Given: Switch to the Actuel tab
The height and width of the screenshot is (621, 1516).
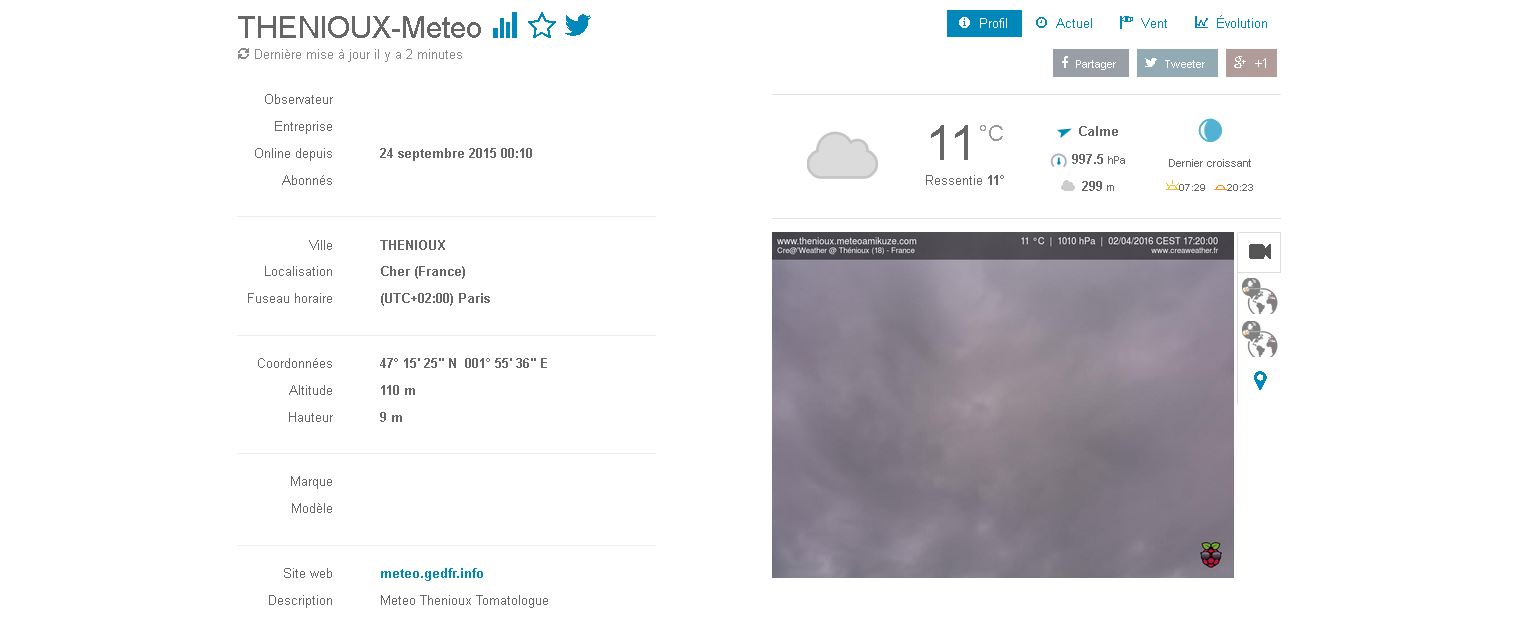Looking at the screenshot, I should point(1064,23).
